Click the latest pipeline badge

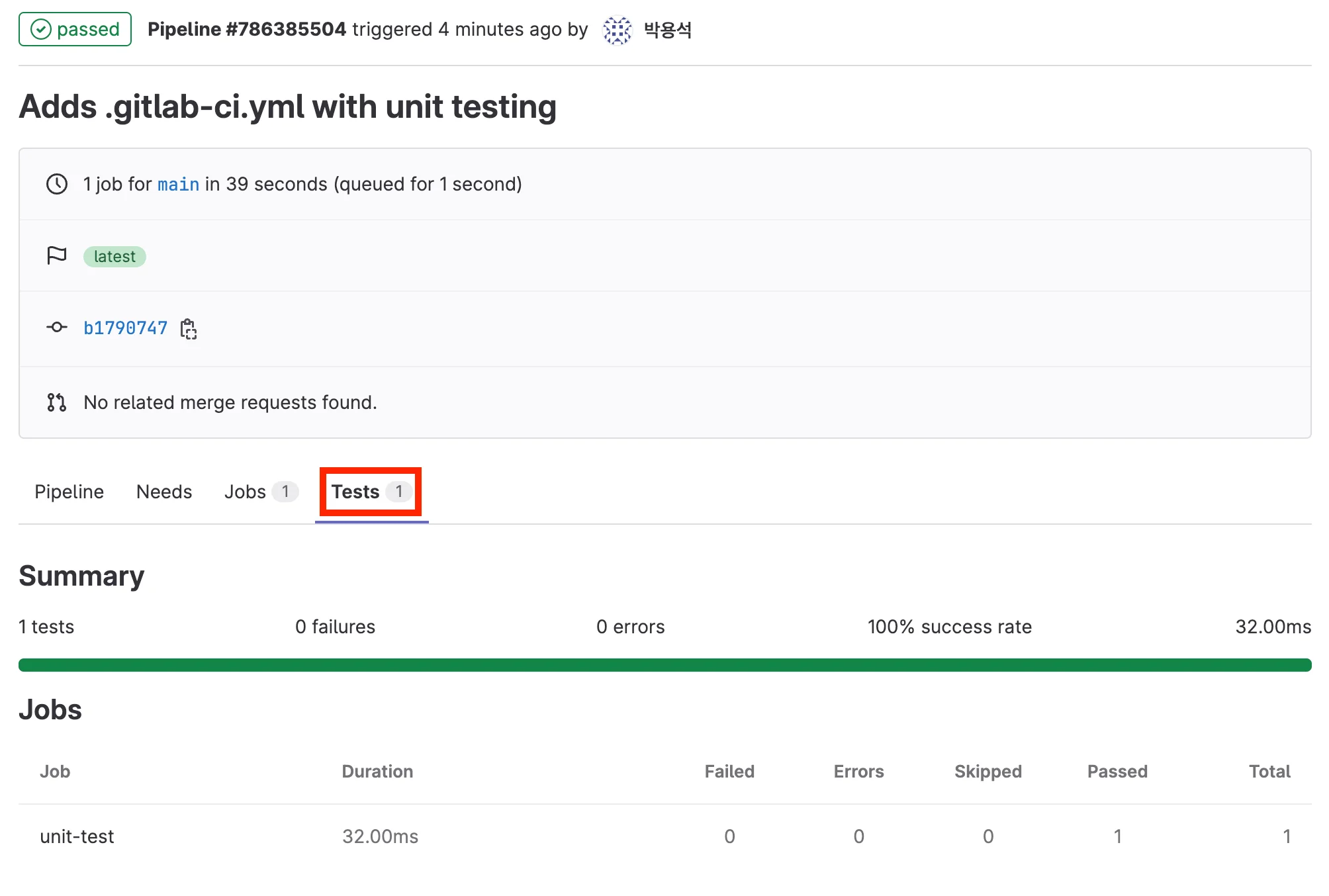pyautogui.click(x=115, y=256)
